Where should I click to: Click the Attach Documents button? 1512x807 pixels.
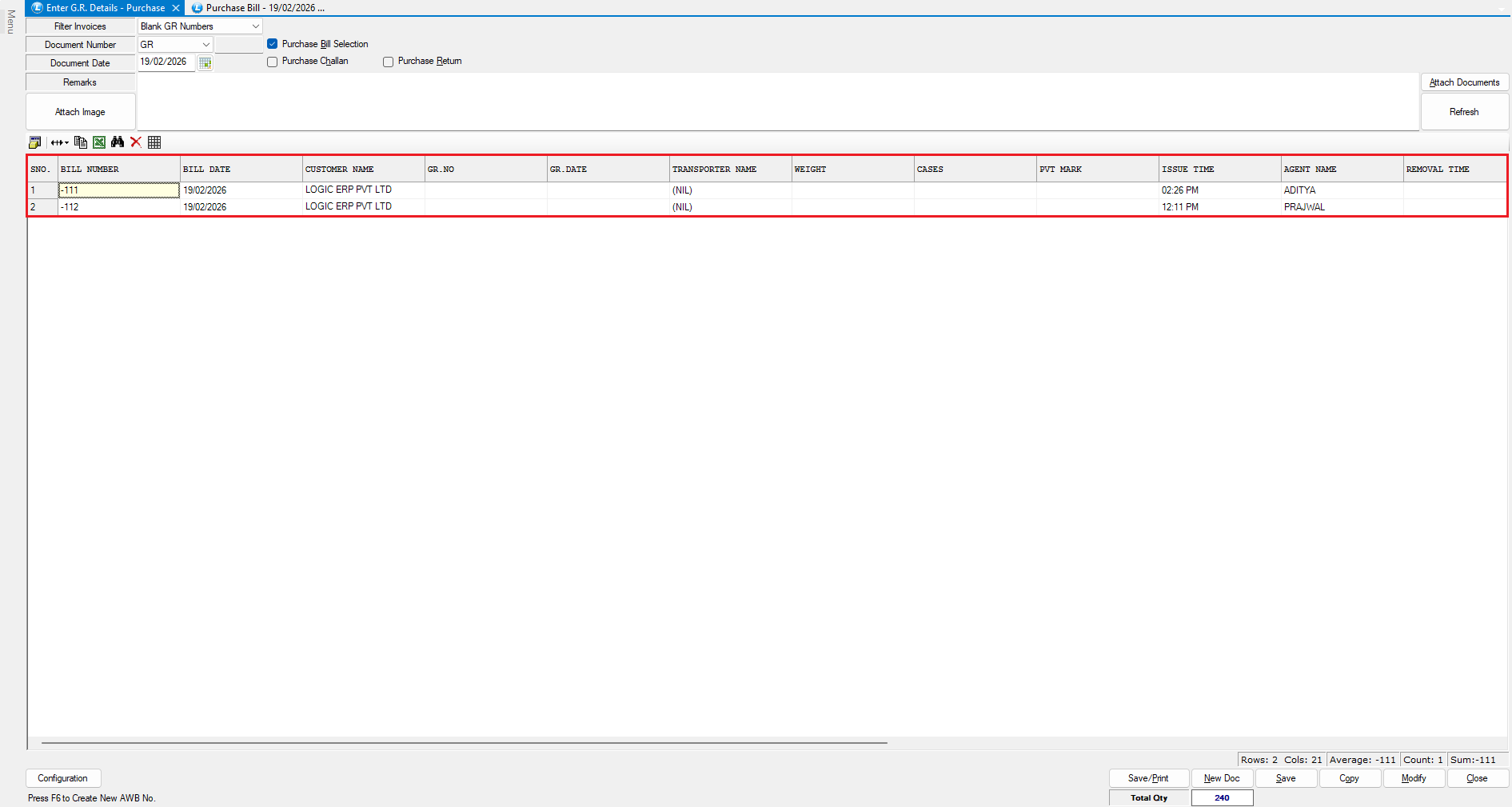coord(1464,82)
